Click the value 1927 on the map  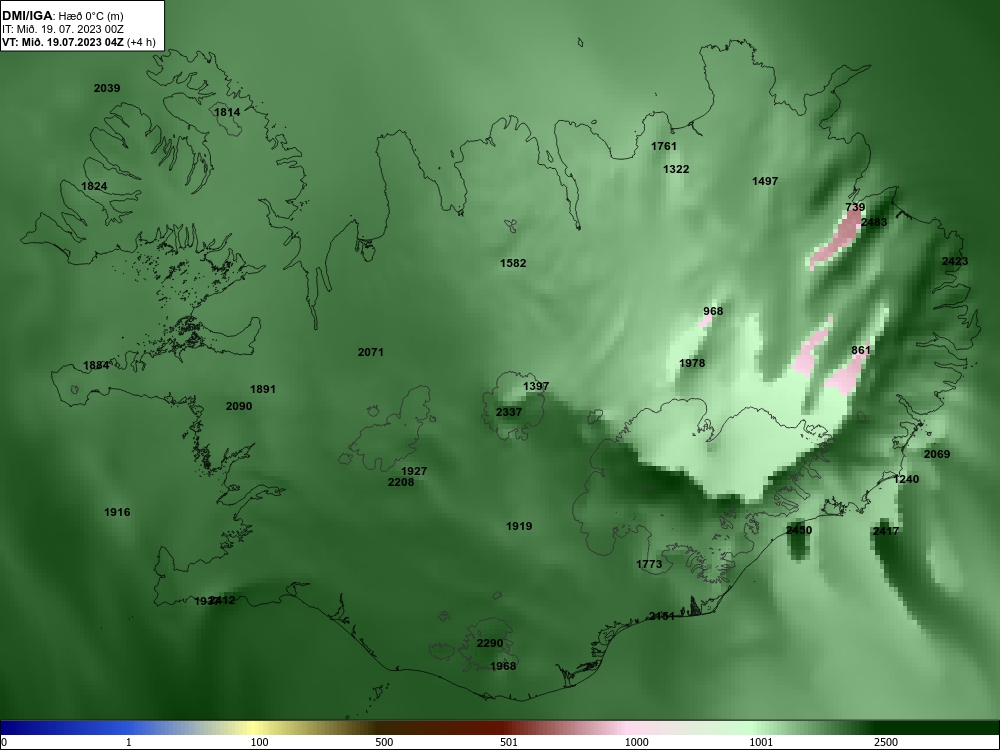[414, 471]
